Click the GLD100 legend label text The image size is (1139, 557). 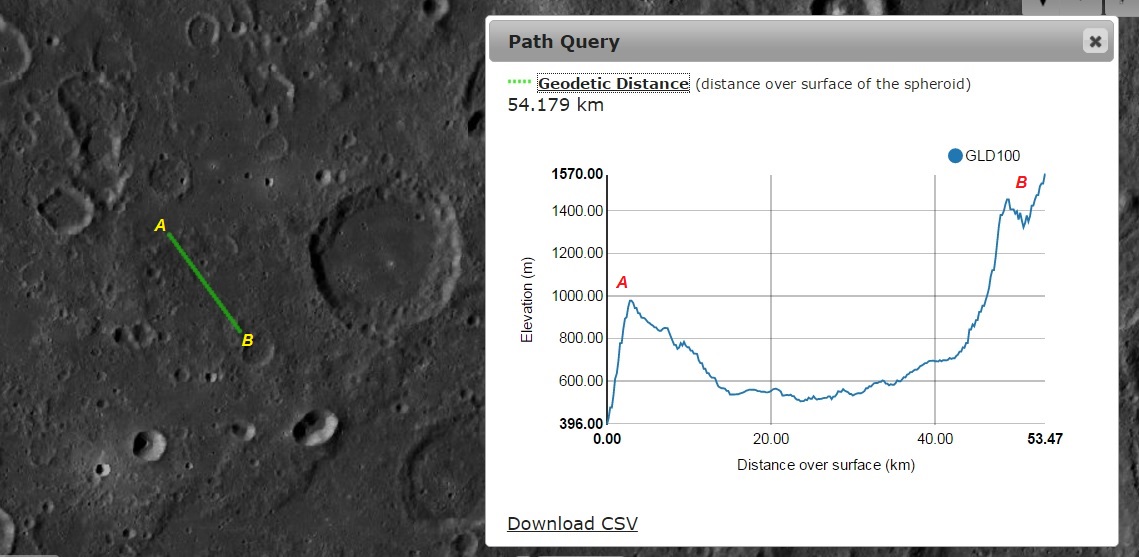coord(992,156)
